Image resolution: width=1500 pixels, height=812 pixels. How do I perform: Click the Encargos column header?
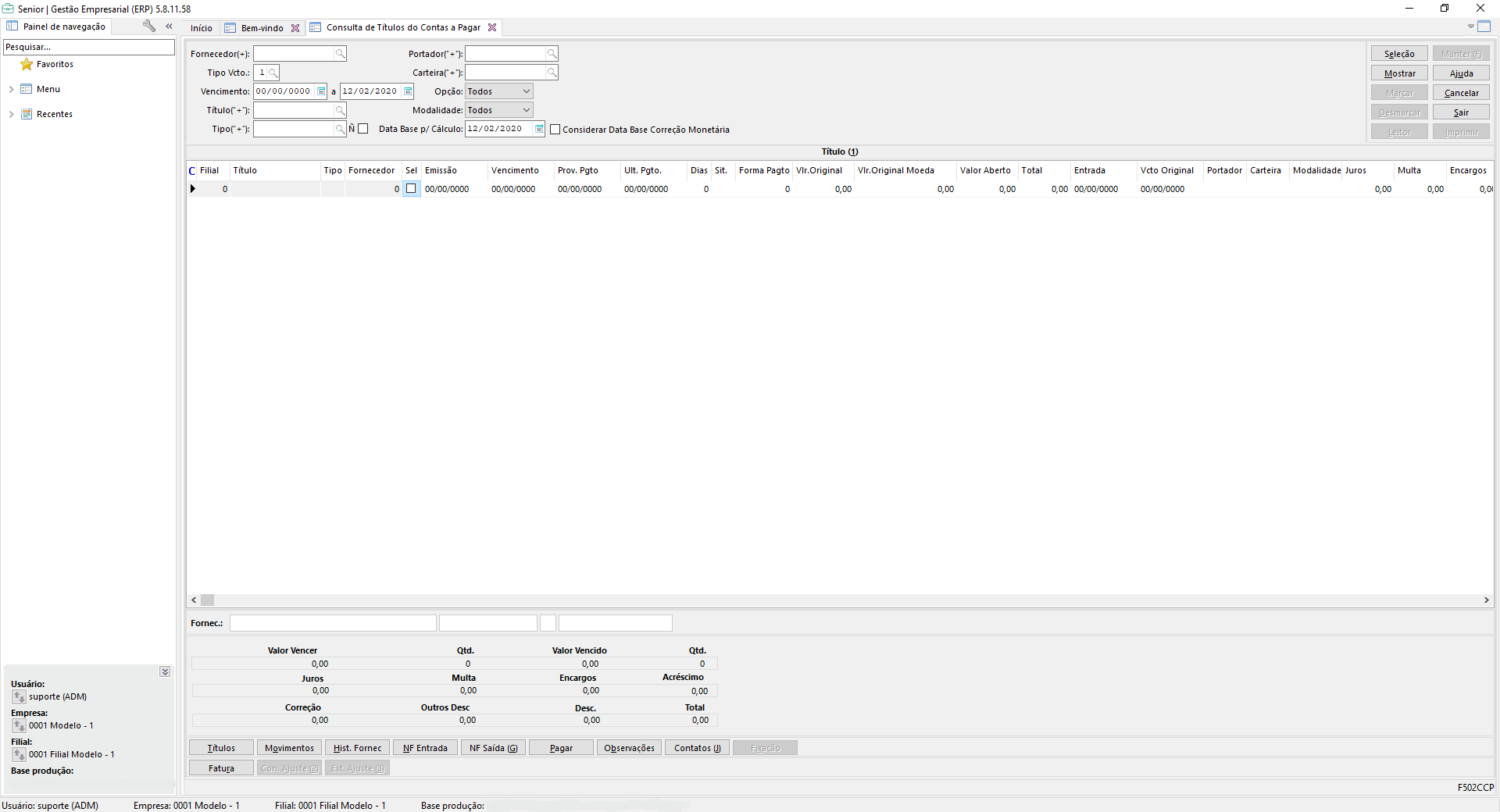coord(1469,170)
